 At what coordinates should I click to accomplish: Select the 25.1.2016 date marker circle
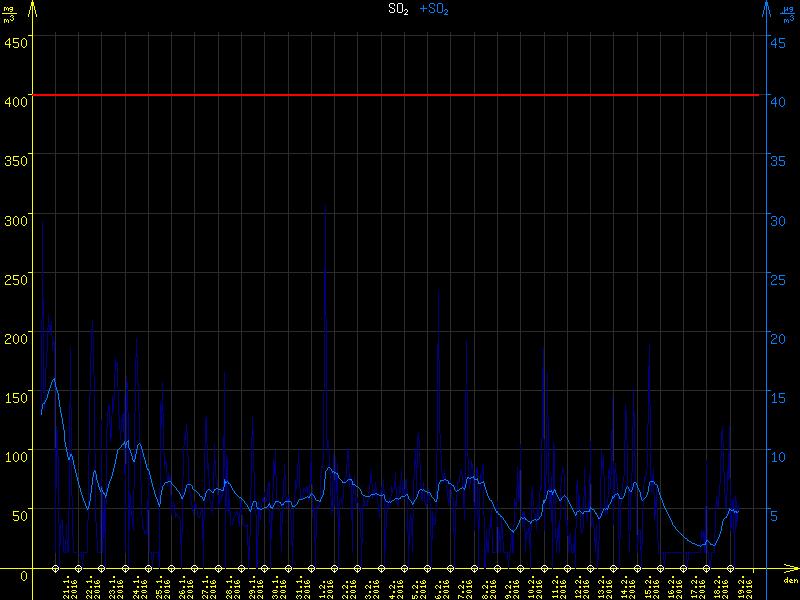149,570
